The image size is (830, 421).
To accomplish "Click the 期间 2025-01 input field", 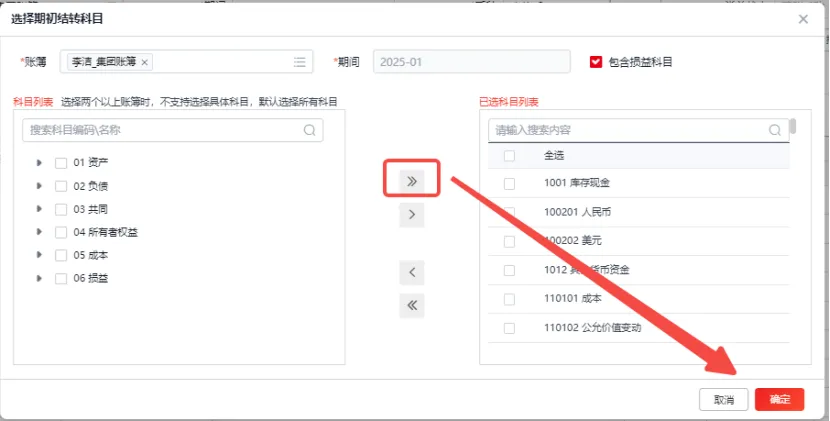I will point(471,62).
